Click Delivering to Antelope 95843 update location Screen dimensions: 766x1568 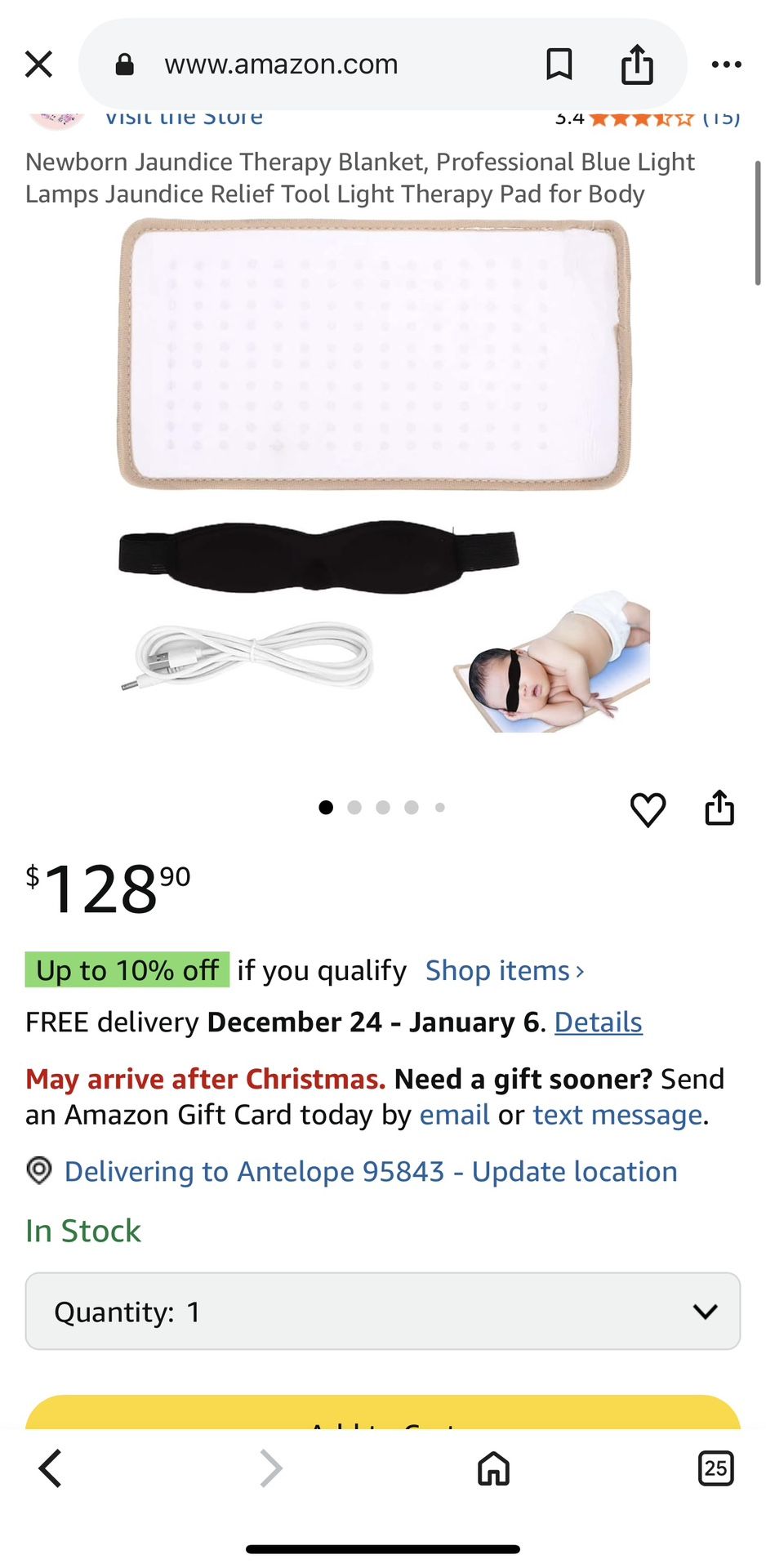371,1171
